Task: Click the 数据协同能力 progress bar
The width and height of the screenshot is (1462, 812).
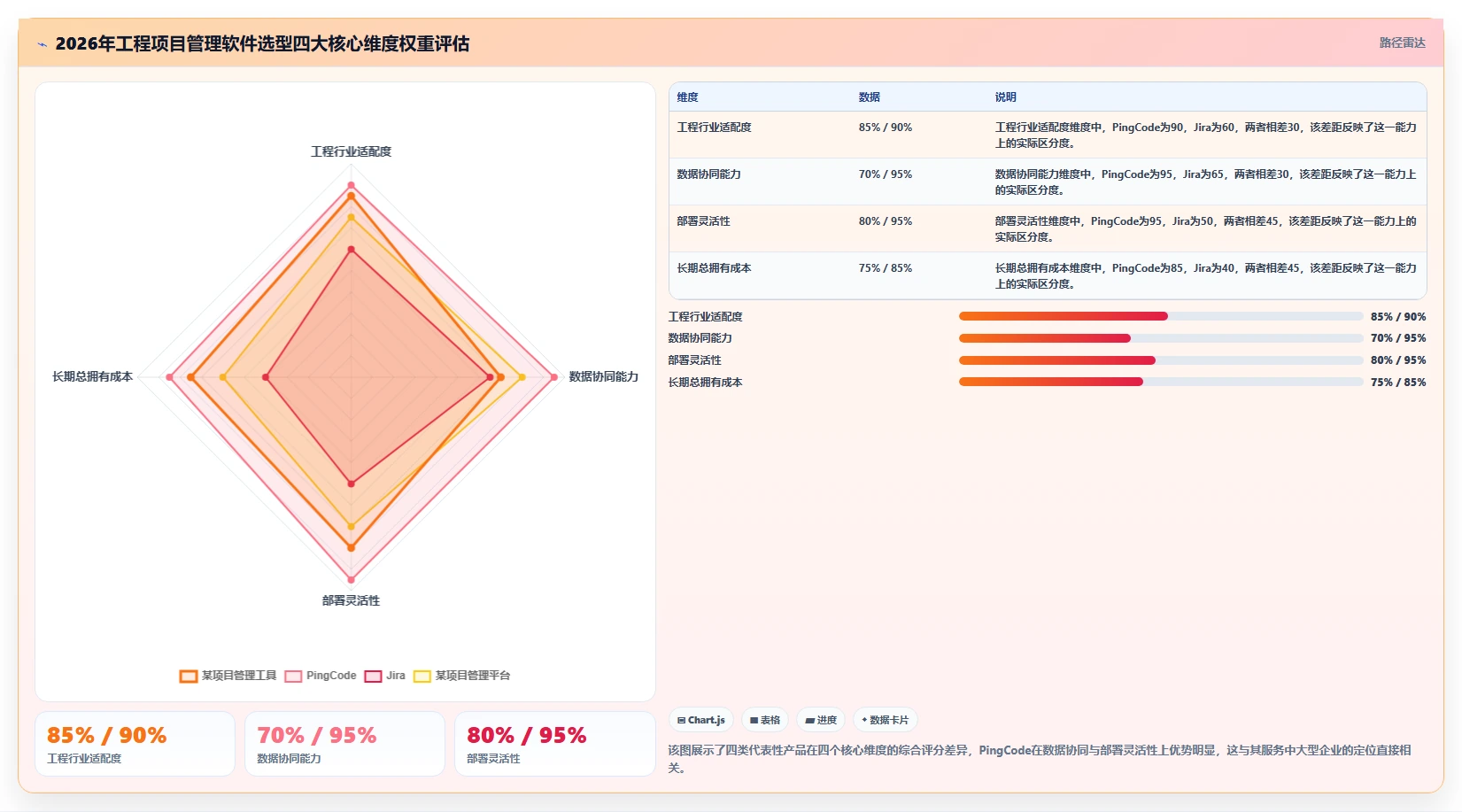Action: tap(1161, 338)
